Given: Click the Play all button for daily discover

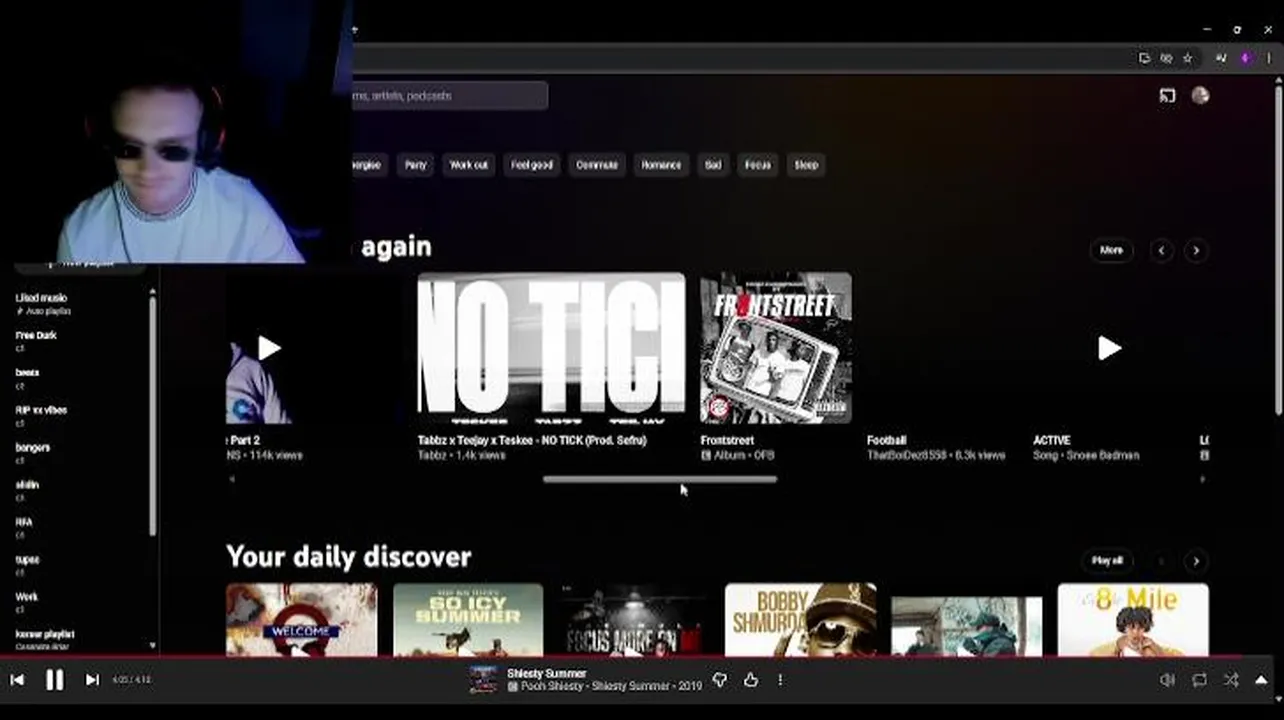Looking at the screenshot, I should [x=1107, y=561].
